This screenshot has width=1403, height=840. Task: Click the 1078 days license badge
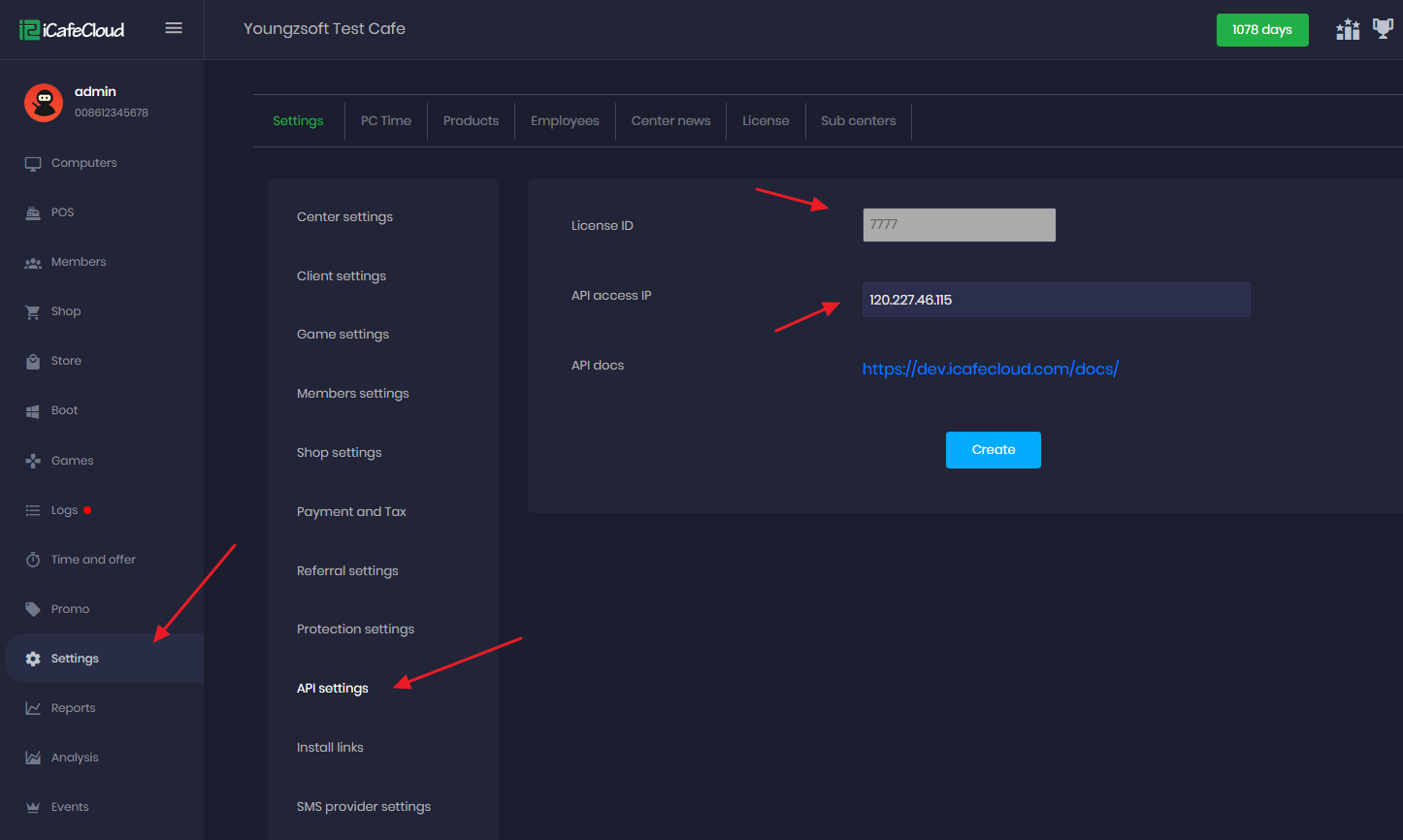[1261, 30]
